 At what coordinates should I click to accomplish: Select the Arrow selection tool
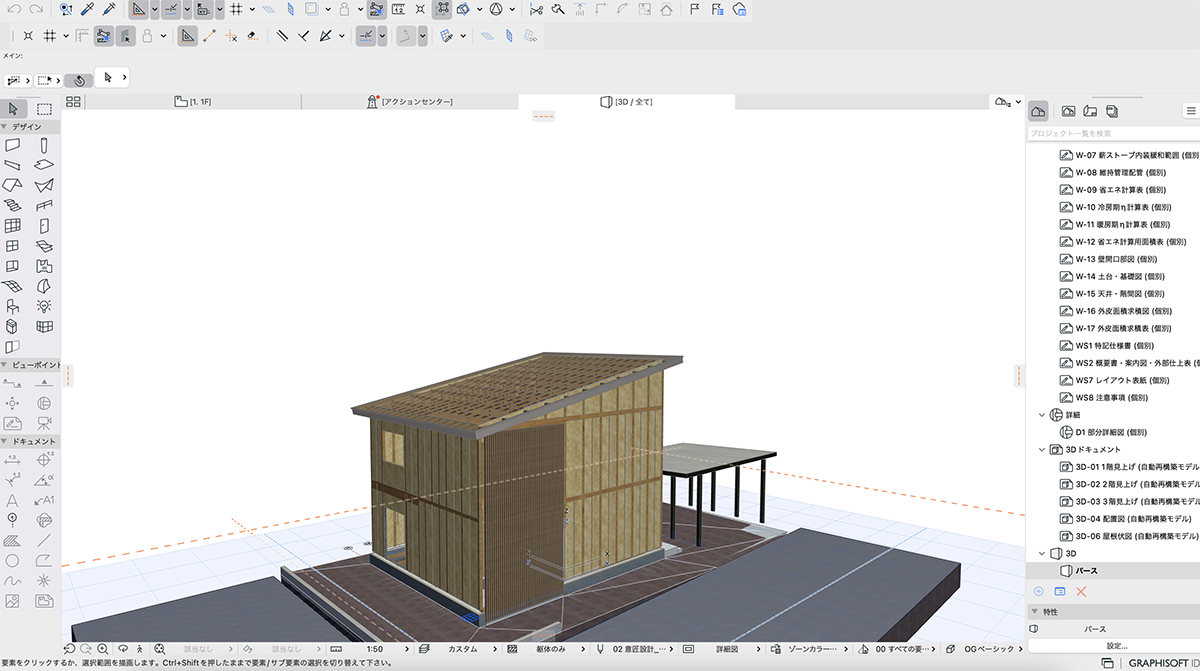14,109
